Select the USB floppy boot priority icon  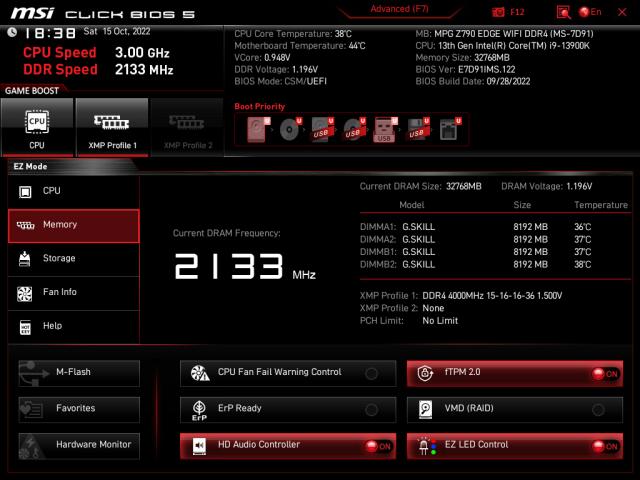click(x=418, y=129)
